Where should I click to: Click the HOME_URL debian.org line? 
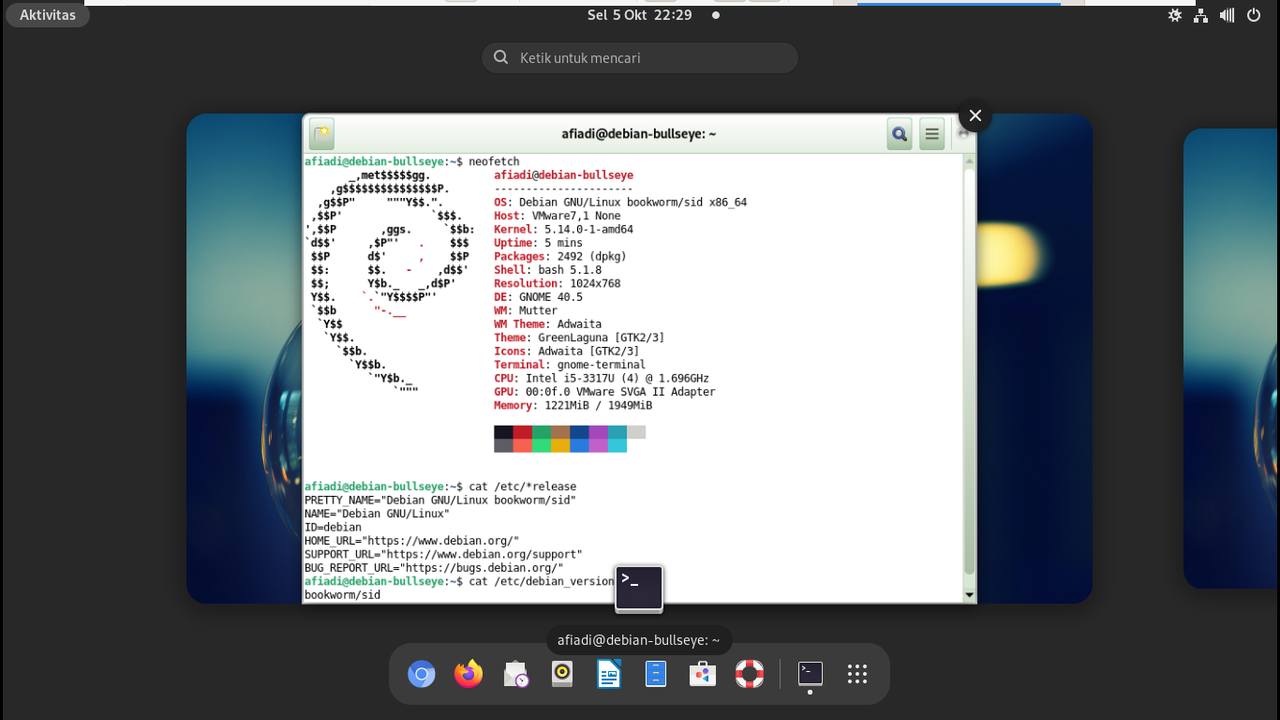[412, 541]
